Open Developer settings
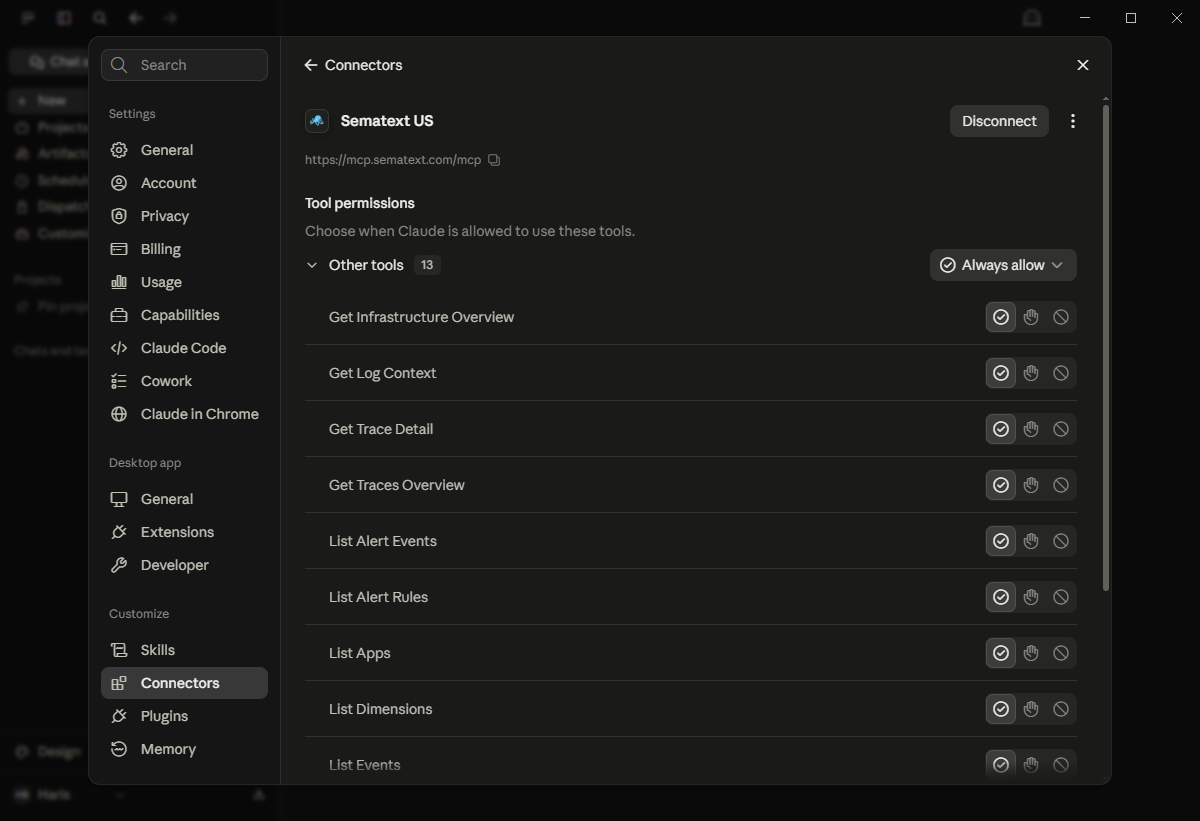This screenshot has width=1200, height=821. point(184,565)
